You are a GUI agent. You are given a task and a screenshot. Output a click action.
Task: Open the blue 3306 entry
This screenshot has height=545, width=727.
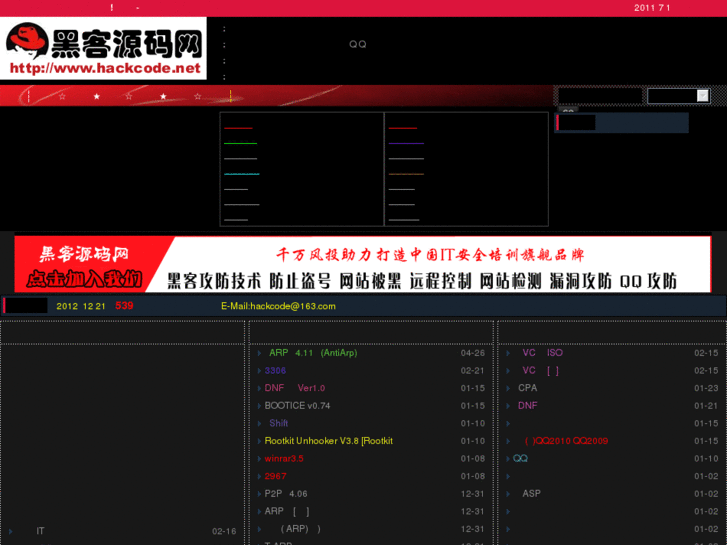point(275,371)
